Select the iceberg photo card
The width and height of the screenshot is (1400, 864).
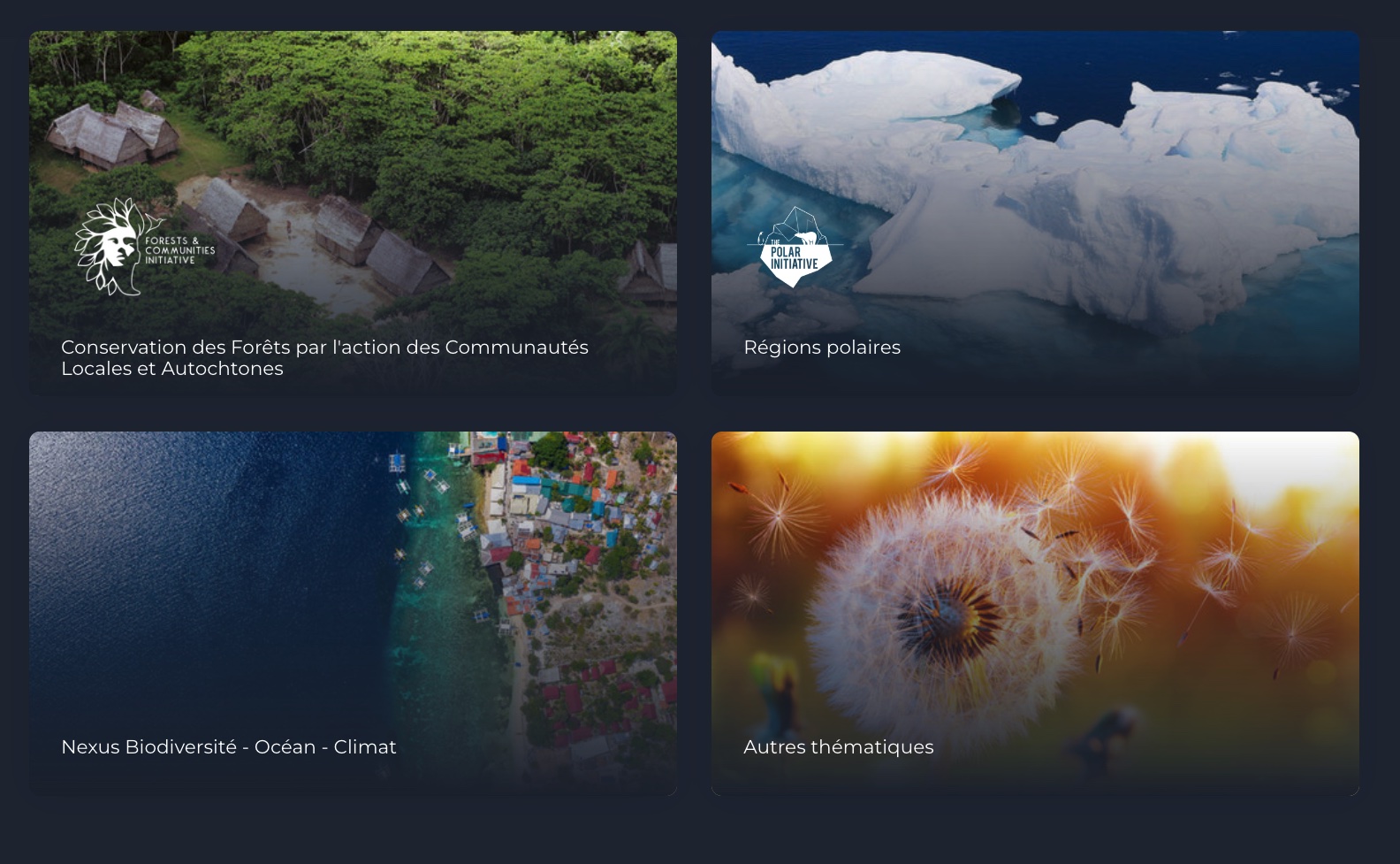coord(1035,213)
